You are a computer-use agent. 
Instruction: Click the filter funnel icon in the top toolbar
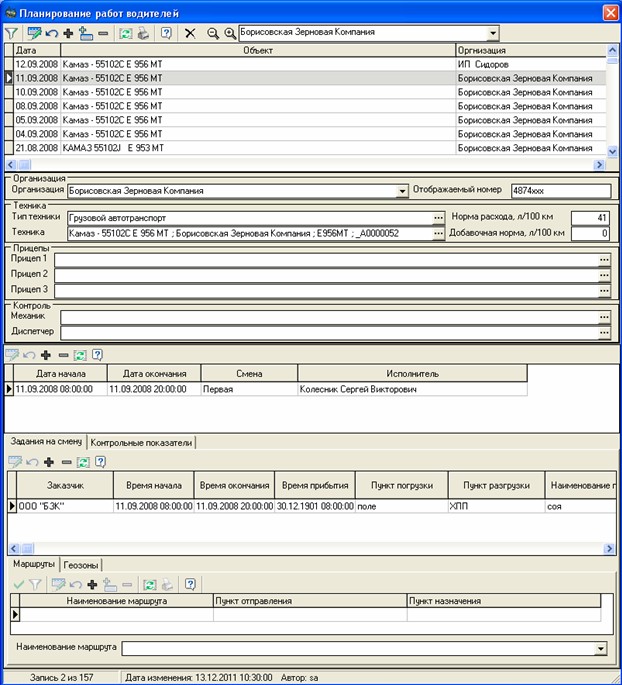click(x=11, y=33)
